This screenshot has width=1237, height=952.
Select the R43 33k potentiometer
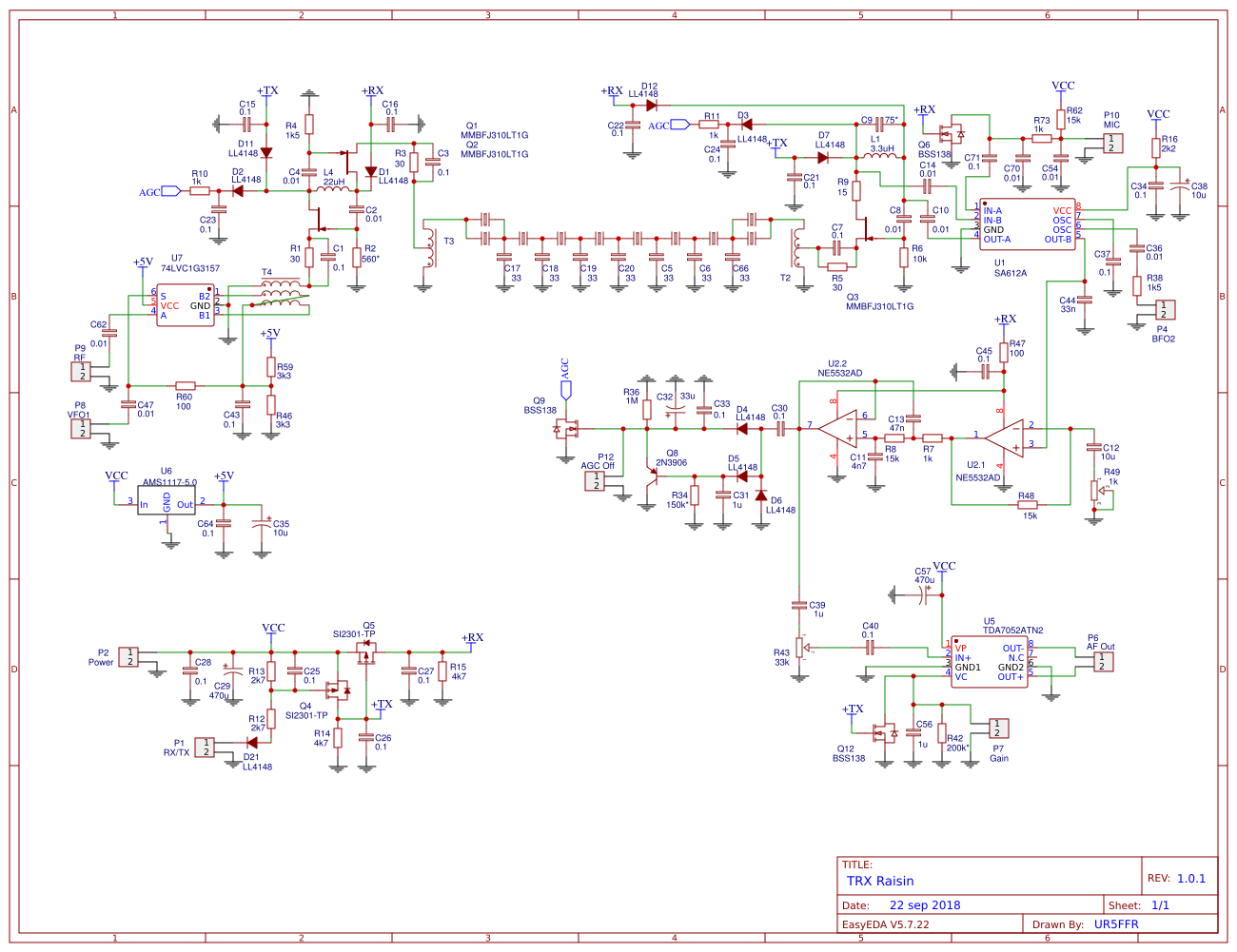[800, 650]
